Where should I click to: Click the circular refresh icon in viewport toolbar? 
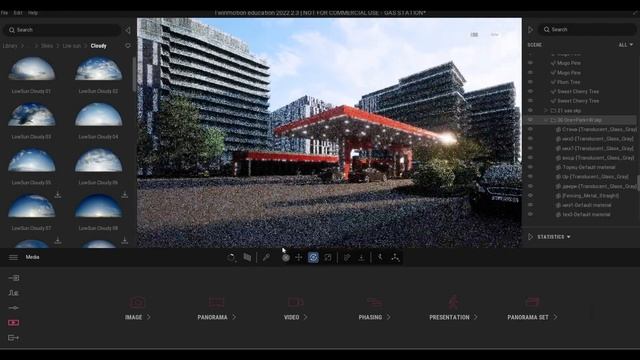231,258
